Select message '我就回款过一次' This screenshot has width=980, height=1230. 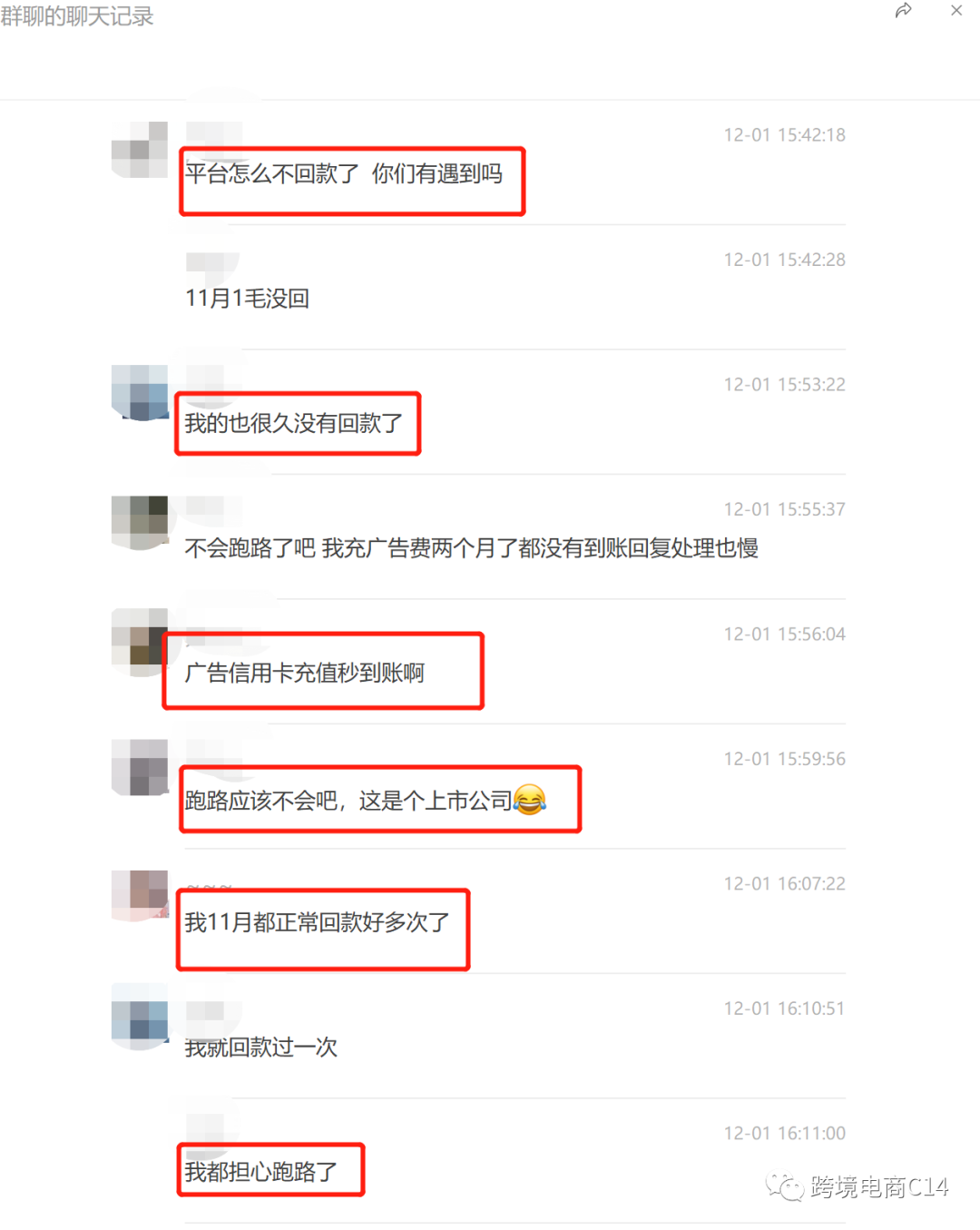click(261, 1047)
